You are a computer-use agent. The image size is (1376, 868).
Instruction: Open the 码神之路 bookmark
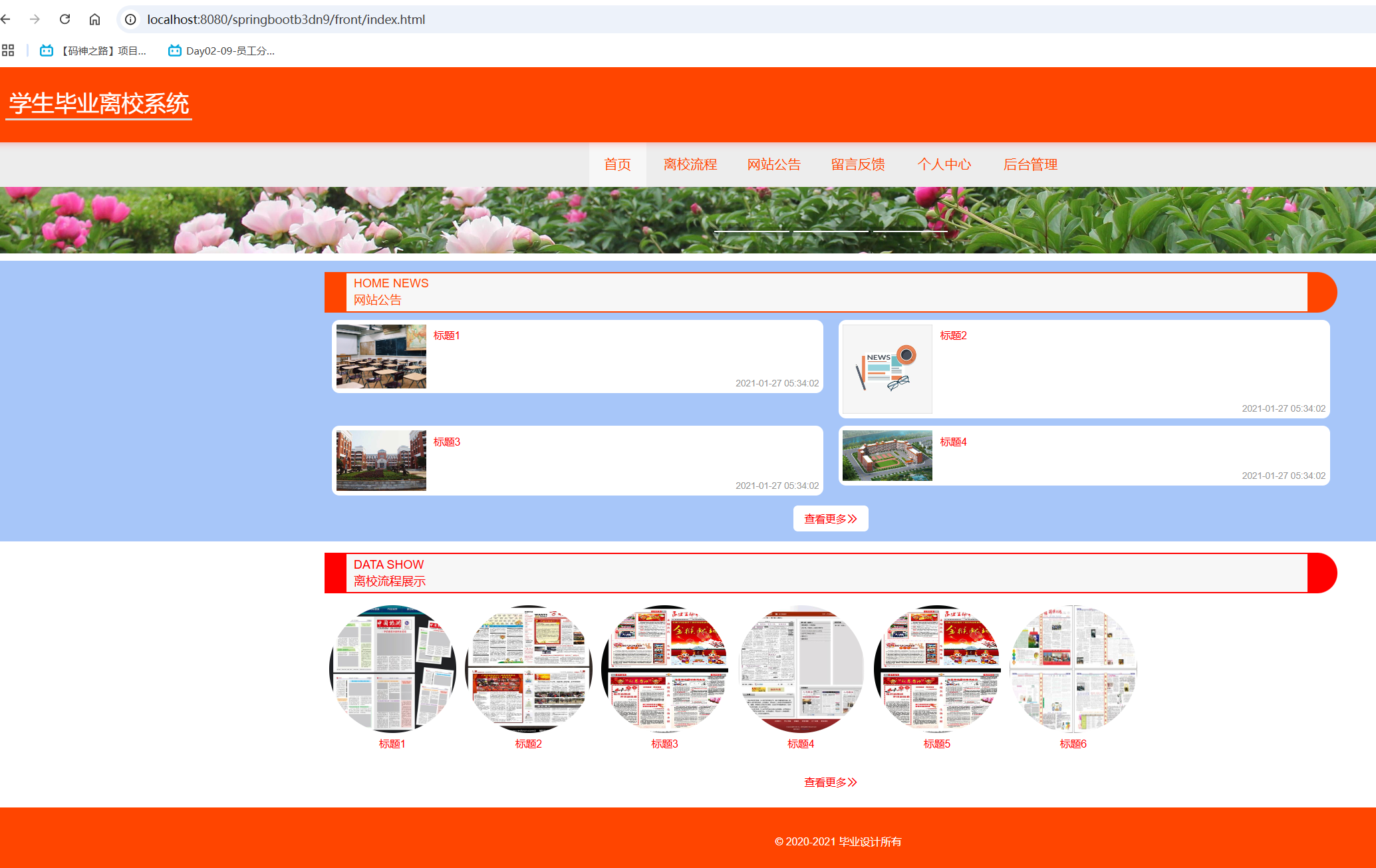[93, 51]
